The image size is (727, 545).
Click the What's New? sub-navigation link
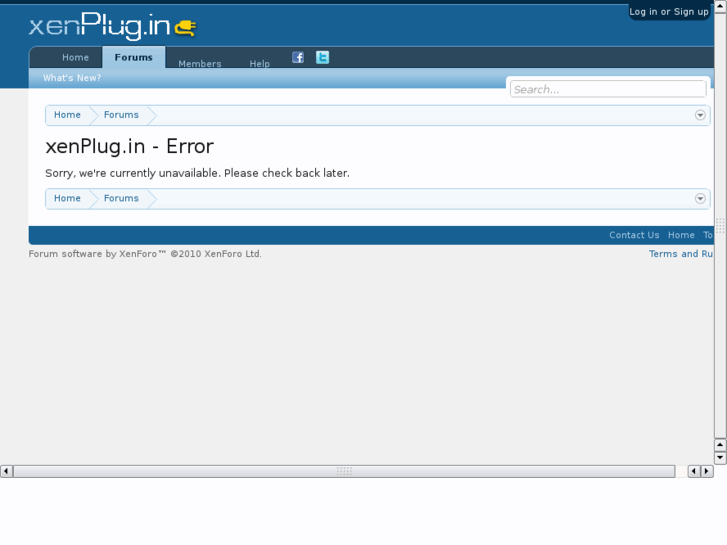pos(72,78)
